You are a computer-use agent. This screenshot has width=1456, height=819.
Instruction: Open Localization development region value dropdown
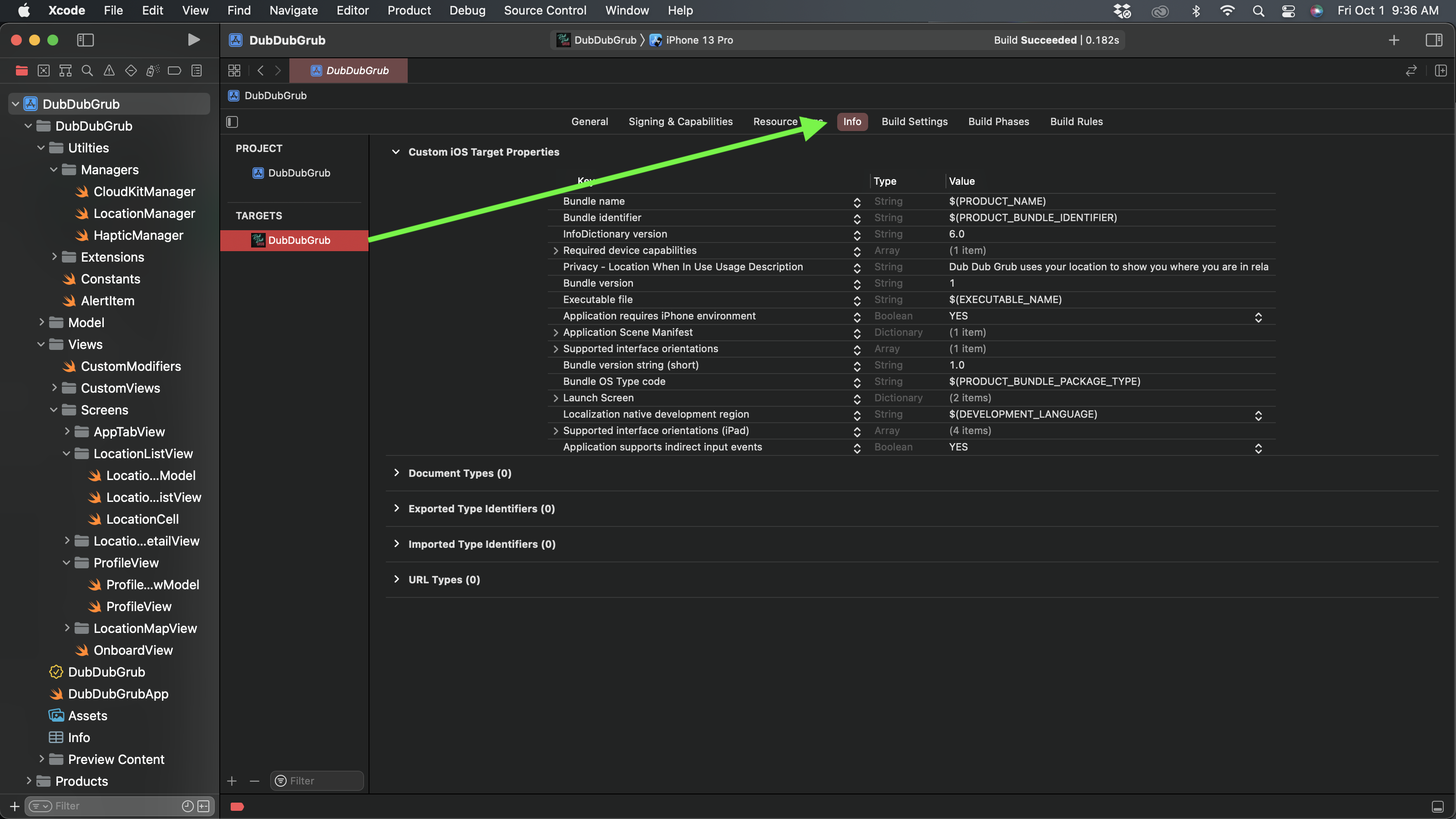1258,415
